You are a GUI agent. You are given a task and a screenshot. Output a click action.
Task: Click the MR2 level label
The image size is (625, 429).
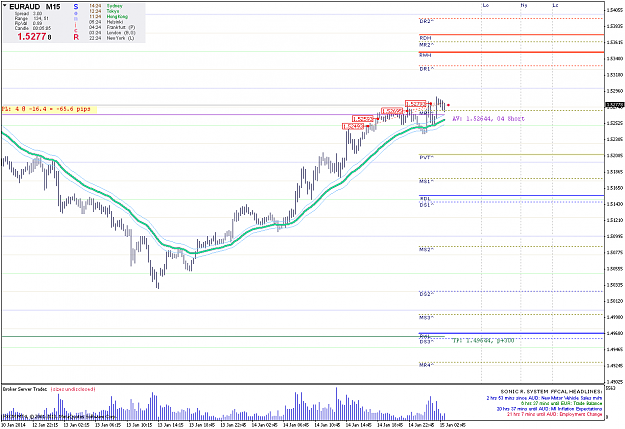[426, 45]
